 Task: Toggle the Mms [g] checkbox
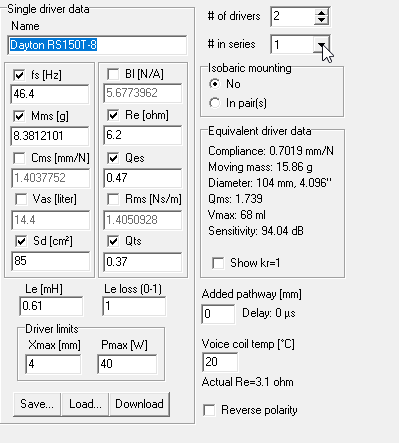point(19,116)
